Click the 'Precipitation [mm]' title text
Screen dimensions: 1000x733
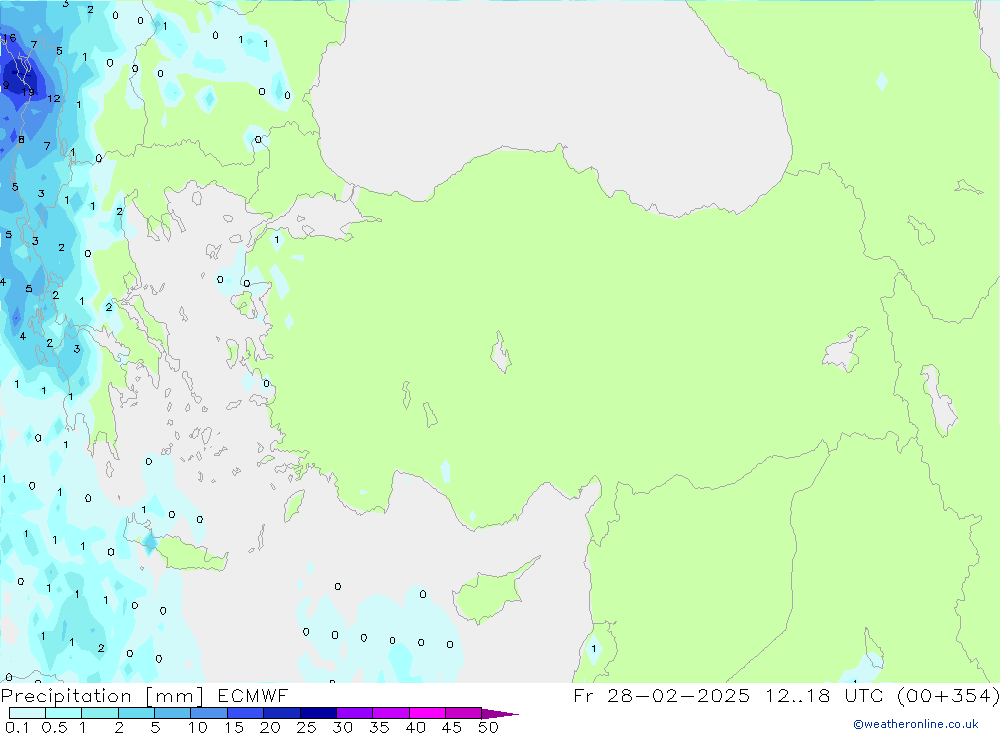pos(102,696)
